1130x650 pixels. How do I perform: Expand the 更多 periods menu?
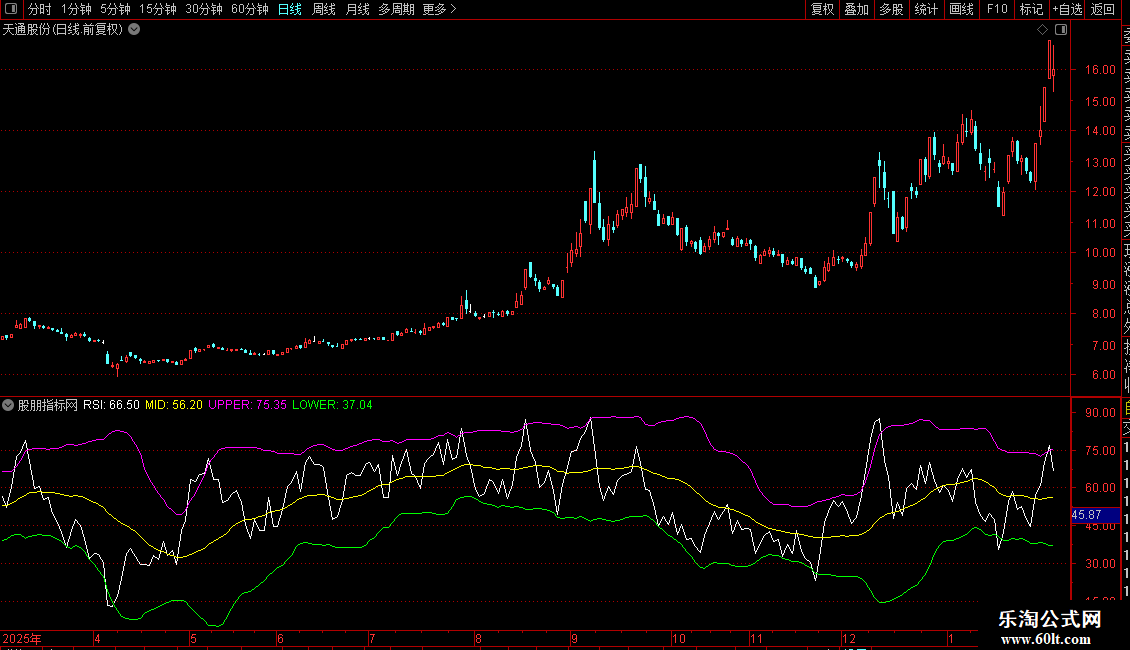click(439, 9)
